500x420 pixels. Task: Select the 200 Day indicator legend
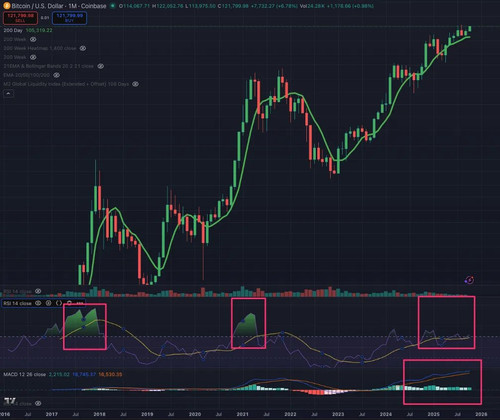tap(13, 30)
